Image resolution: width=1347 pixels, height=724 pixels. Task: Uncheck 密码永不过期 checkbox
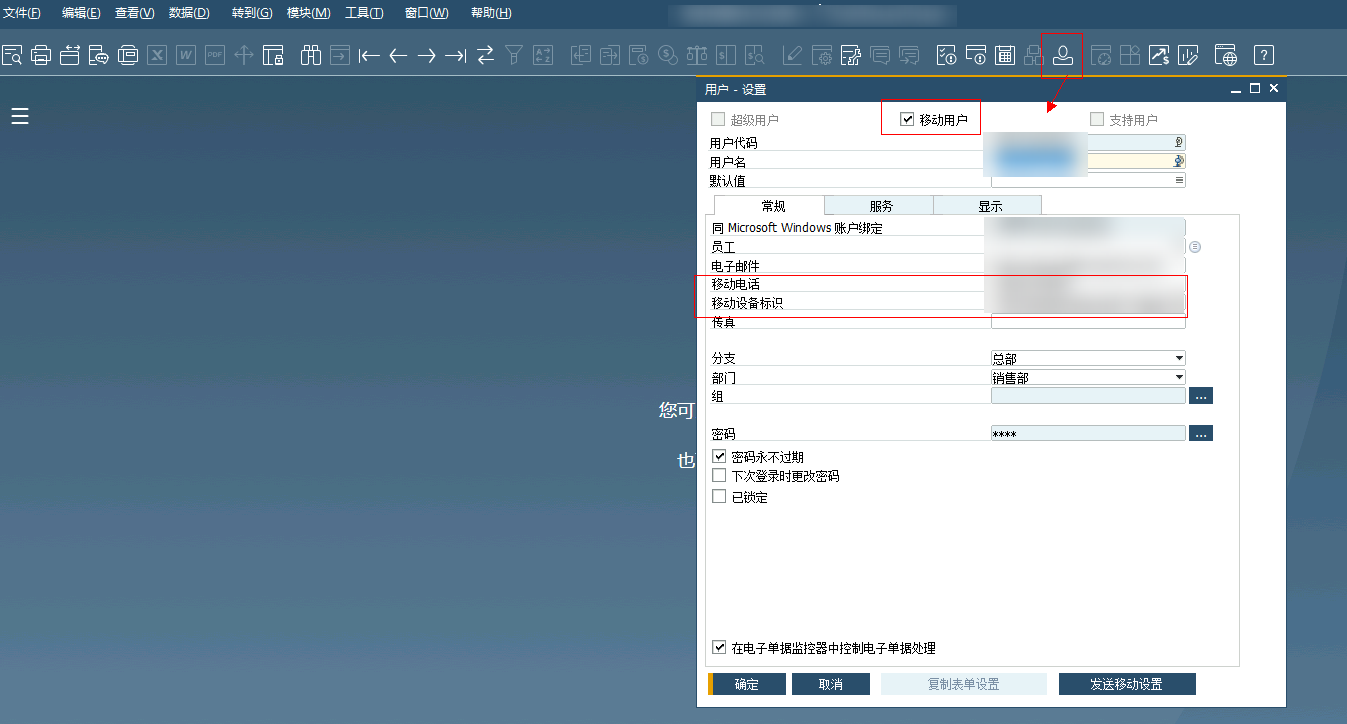[x=719, y=457]
